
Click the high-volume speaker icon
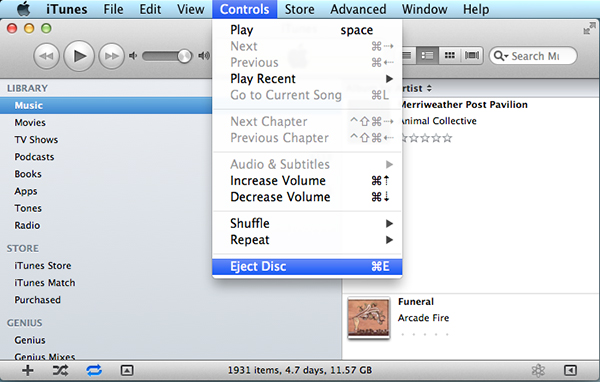(x=204, y=56)
